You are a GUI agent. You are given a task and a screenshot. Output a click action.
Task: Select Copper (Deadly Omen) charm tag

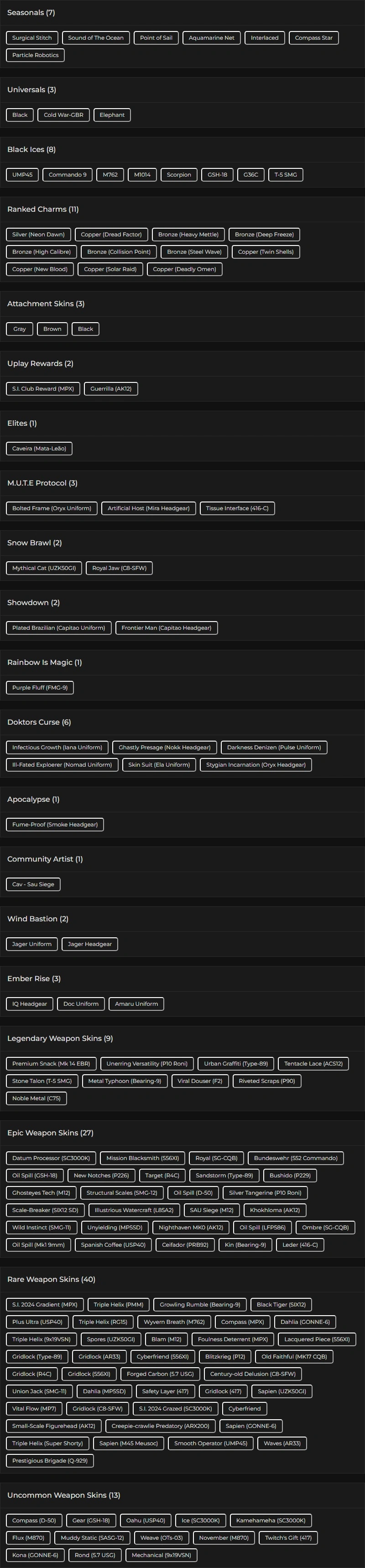click(184, 269)
